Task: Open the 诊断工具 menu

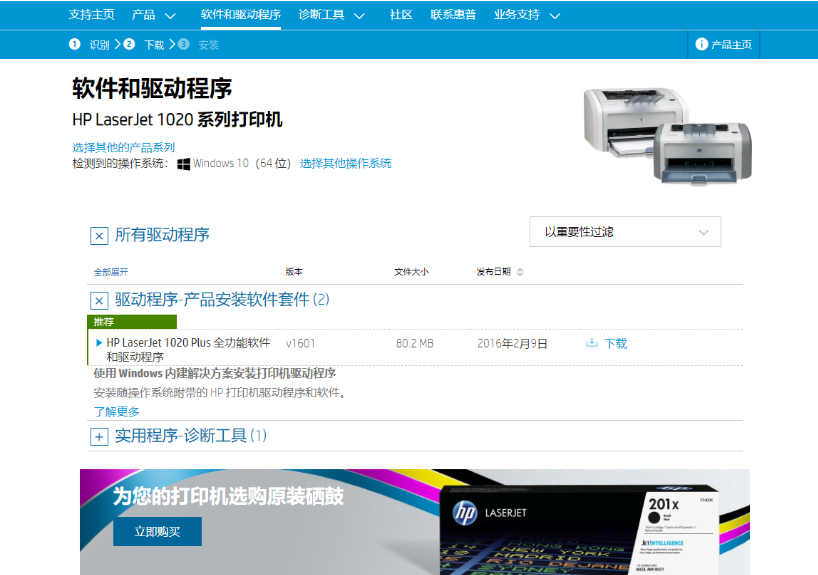Action: coord(331,15)
